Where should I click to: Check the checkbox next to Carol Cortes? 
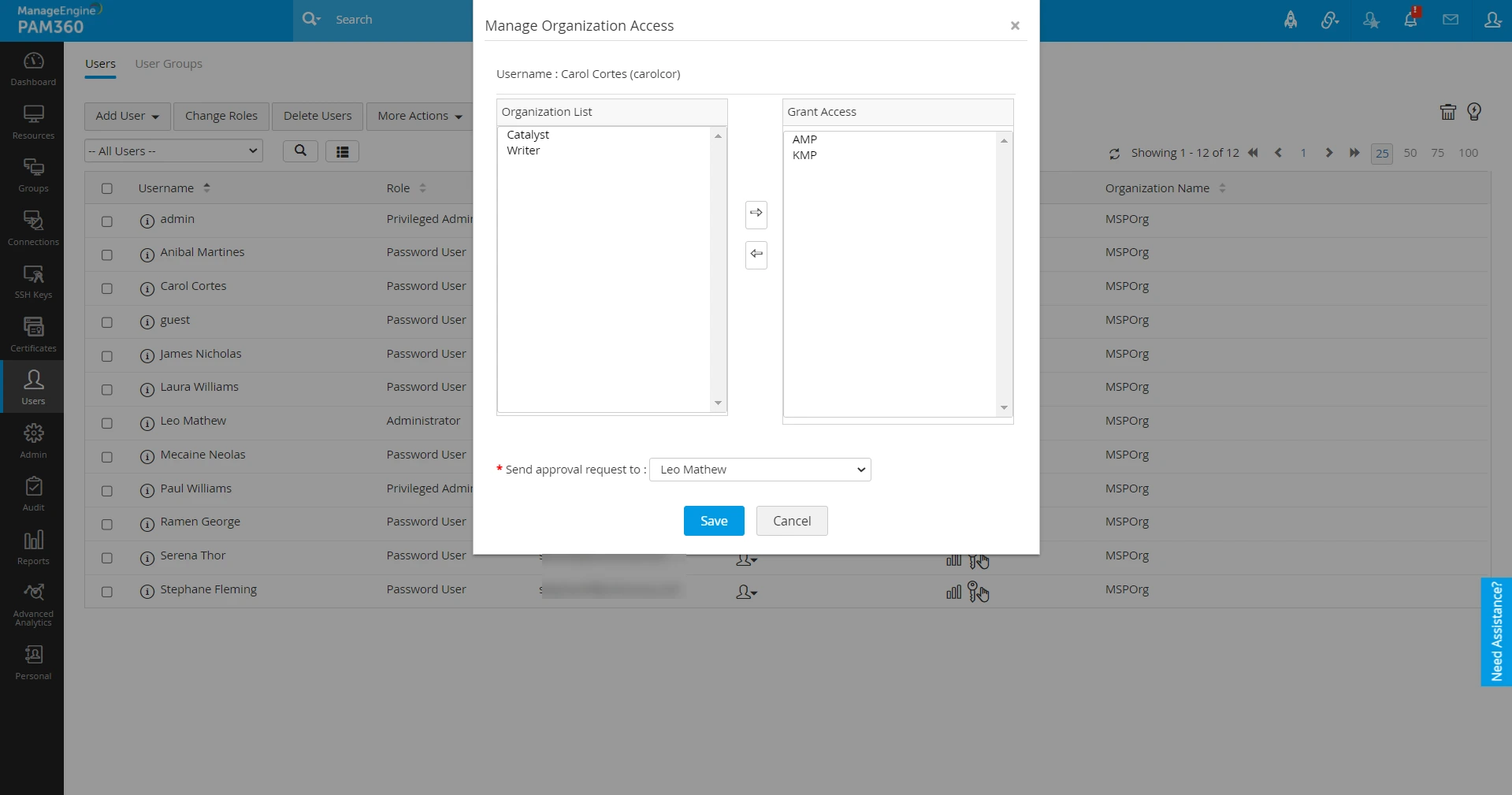107,288
